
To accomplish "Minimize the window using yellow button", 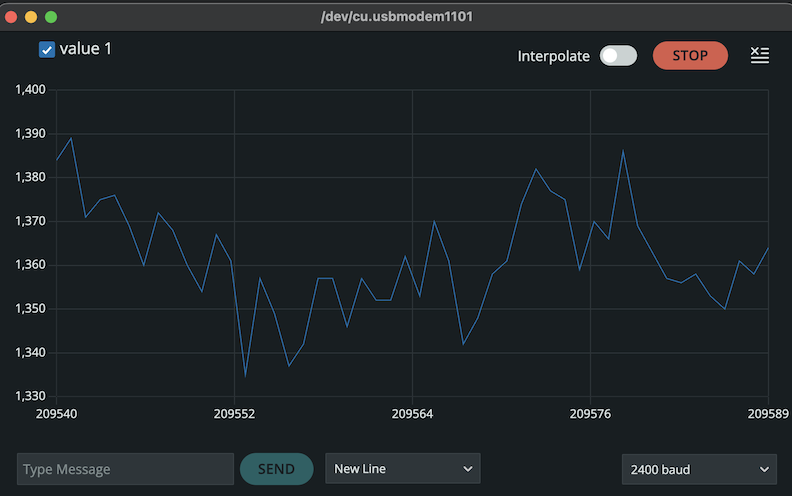I will 32,17.
